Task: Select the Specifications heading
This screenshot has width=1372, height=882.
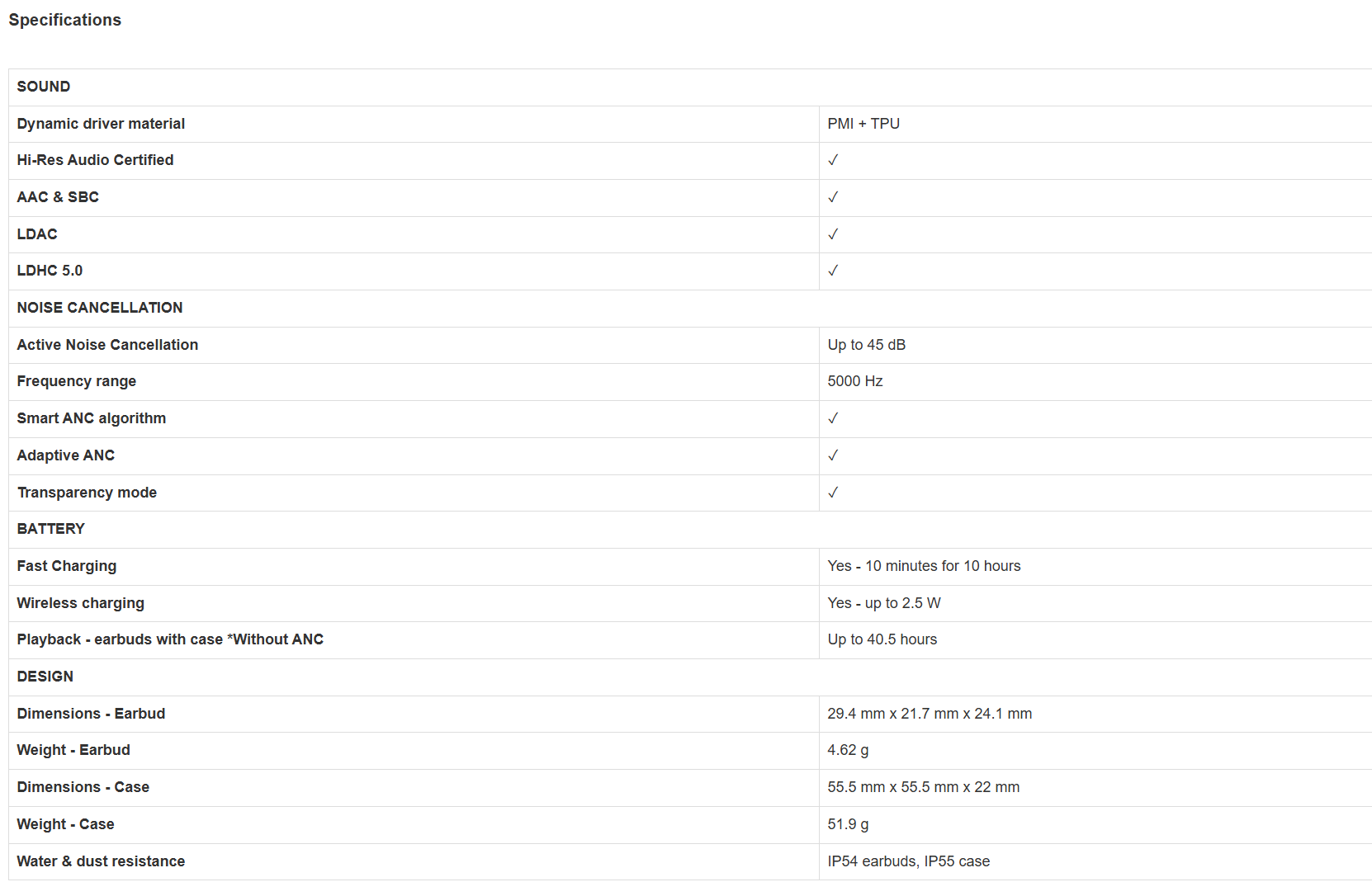Action: coord(65,20)
